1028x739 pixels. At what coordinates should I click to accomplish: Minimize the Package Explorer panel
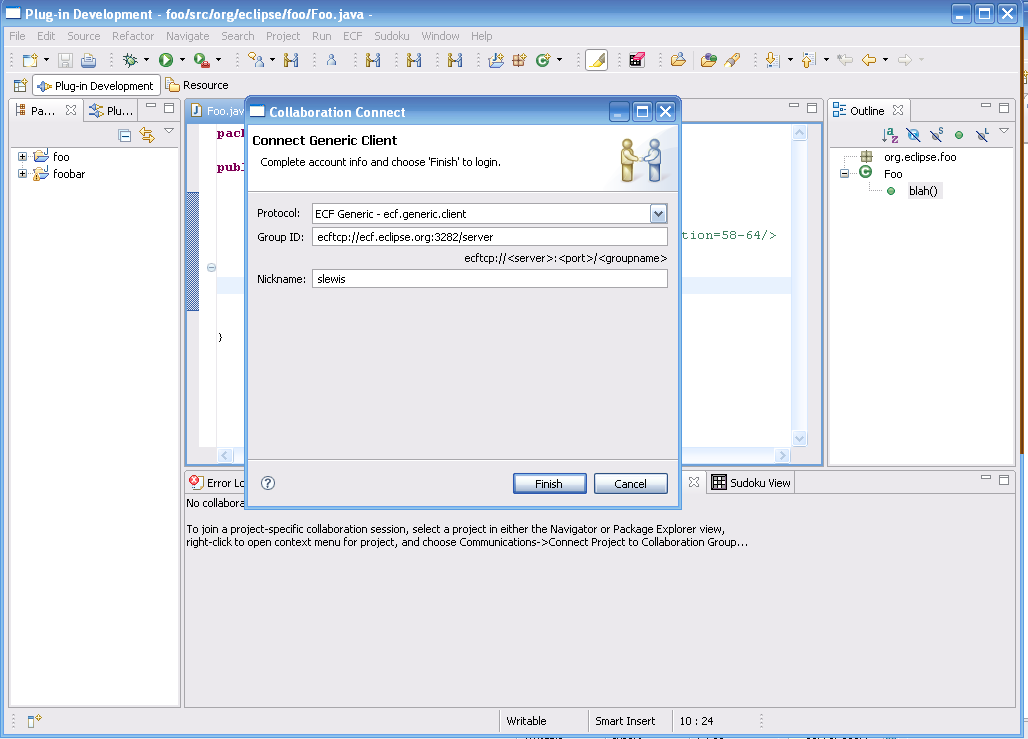tap(151, 106)
